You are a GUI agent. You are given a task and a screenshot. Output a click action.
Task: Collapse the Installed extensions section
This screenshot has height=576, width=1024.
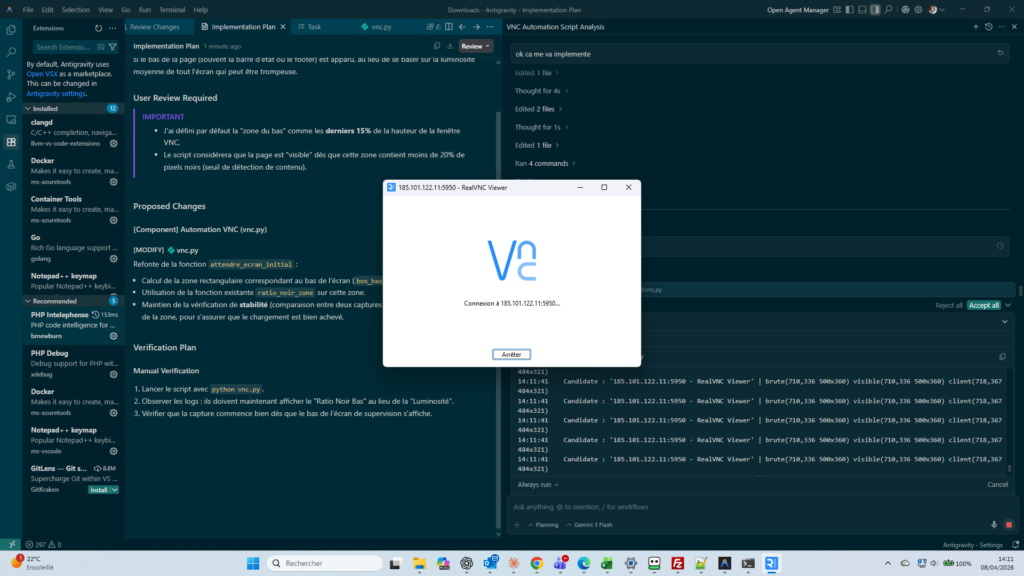click(x=27, y=108)
